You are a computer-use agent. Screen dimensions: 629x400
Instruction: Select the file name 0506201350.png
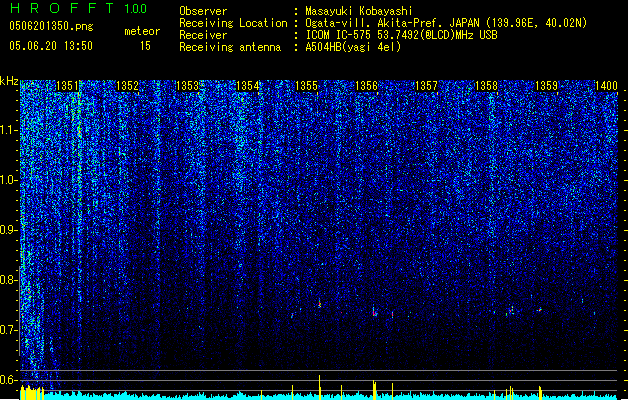point(51,26)
